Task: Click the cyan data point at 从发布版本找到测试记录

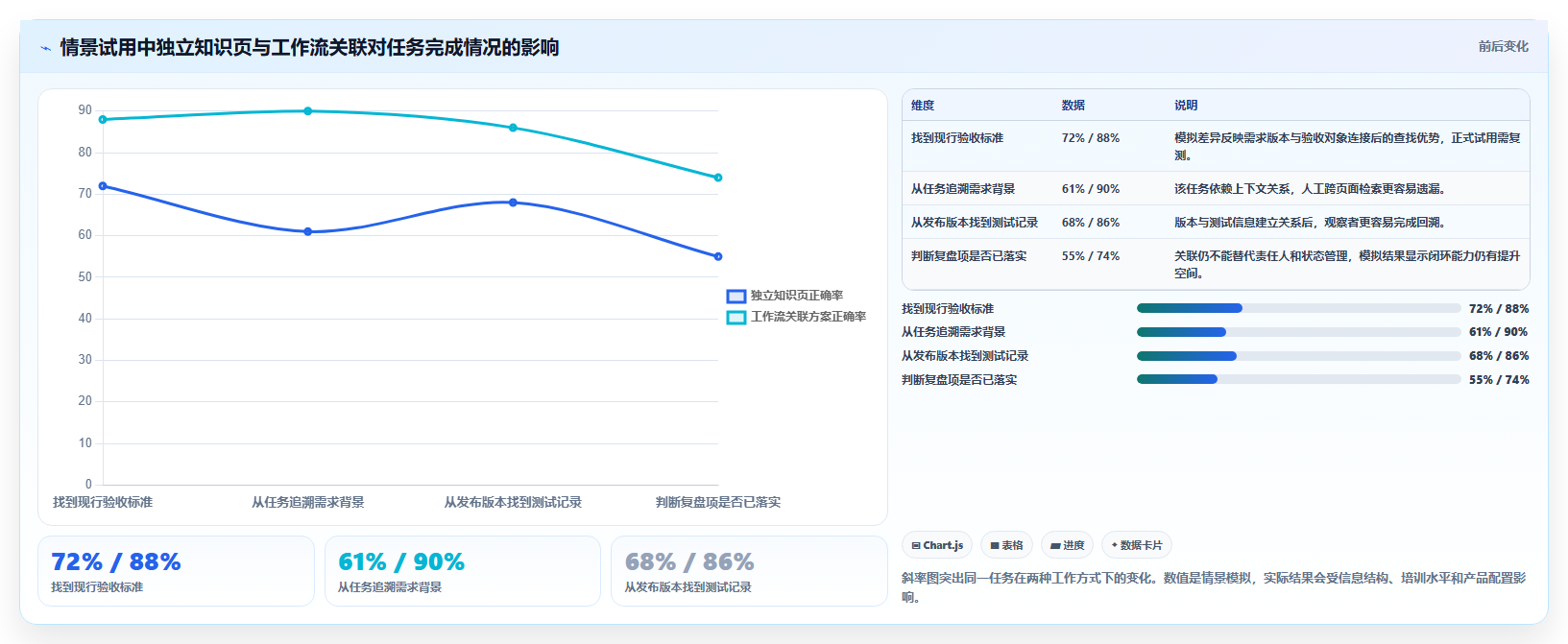Action: click(x=513, y=128)
